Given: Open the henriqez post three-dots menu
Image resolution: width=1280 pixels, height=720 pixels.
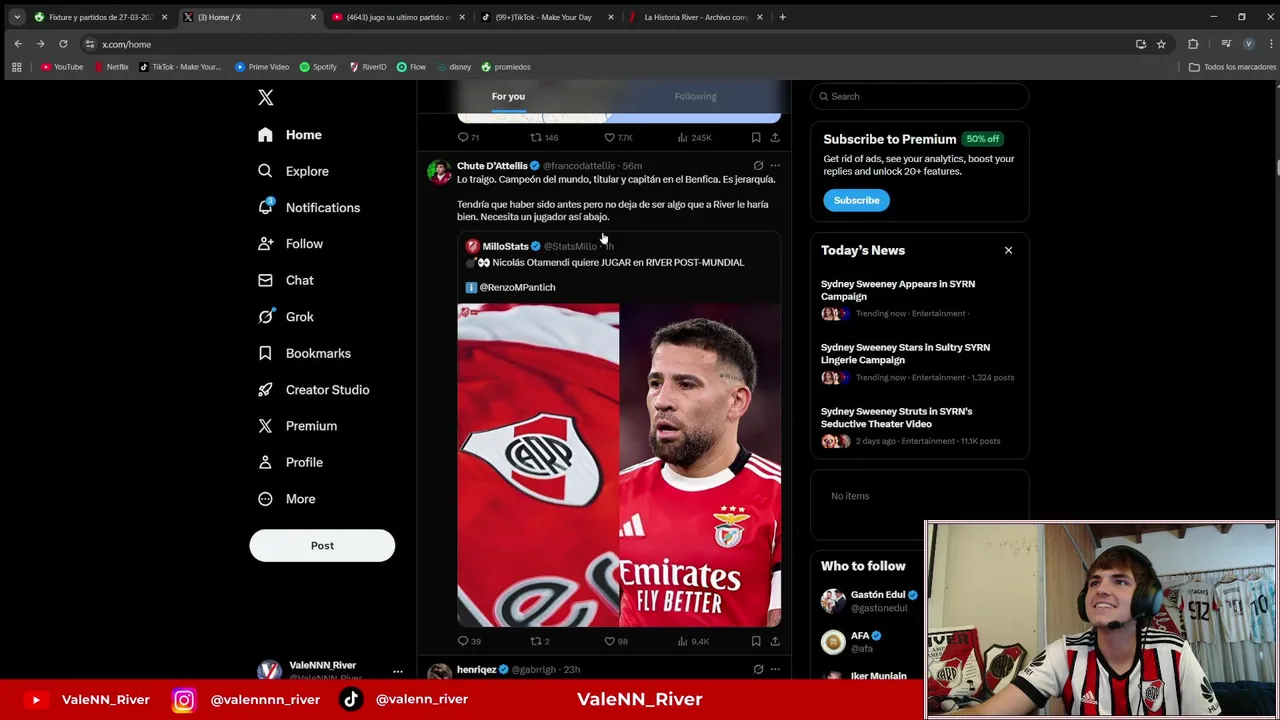Looking at the screenshot, I should 775,669.
